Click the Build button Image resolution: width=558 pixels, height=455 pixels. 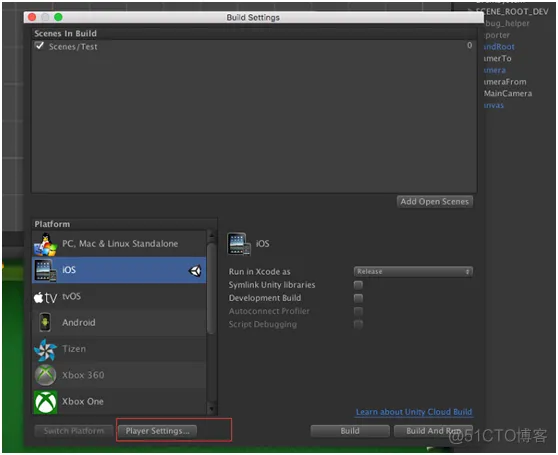coord(350,431)
